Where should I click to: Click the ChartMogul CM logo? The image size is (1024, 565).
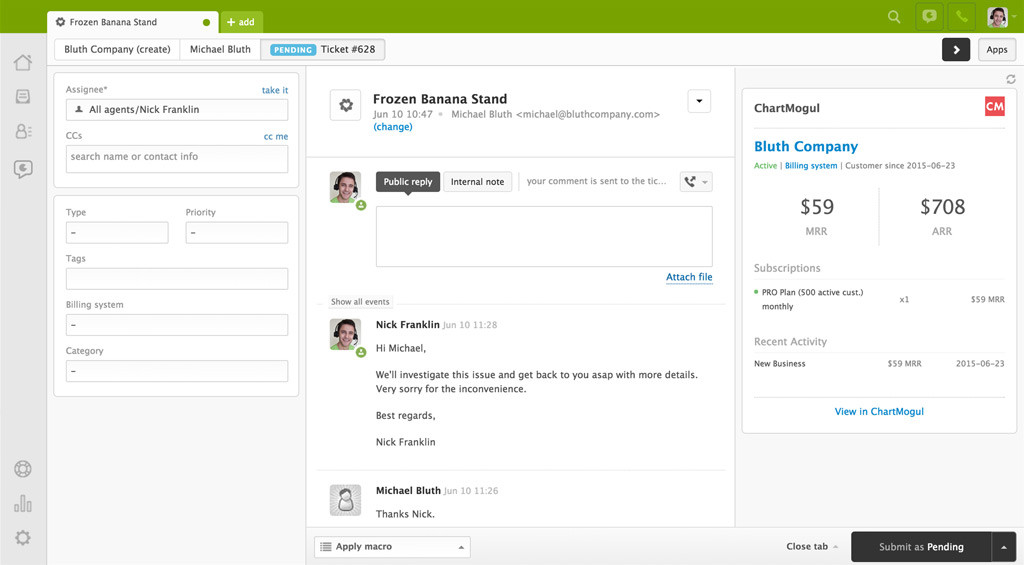[994, 106]
